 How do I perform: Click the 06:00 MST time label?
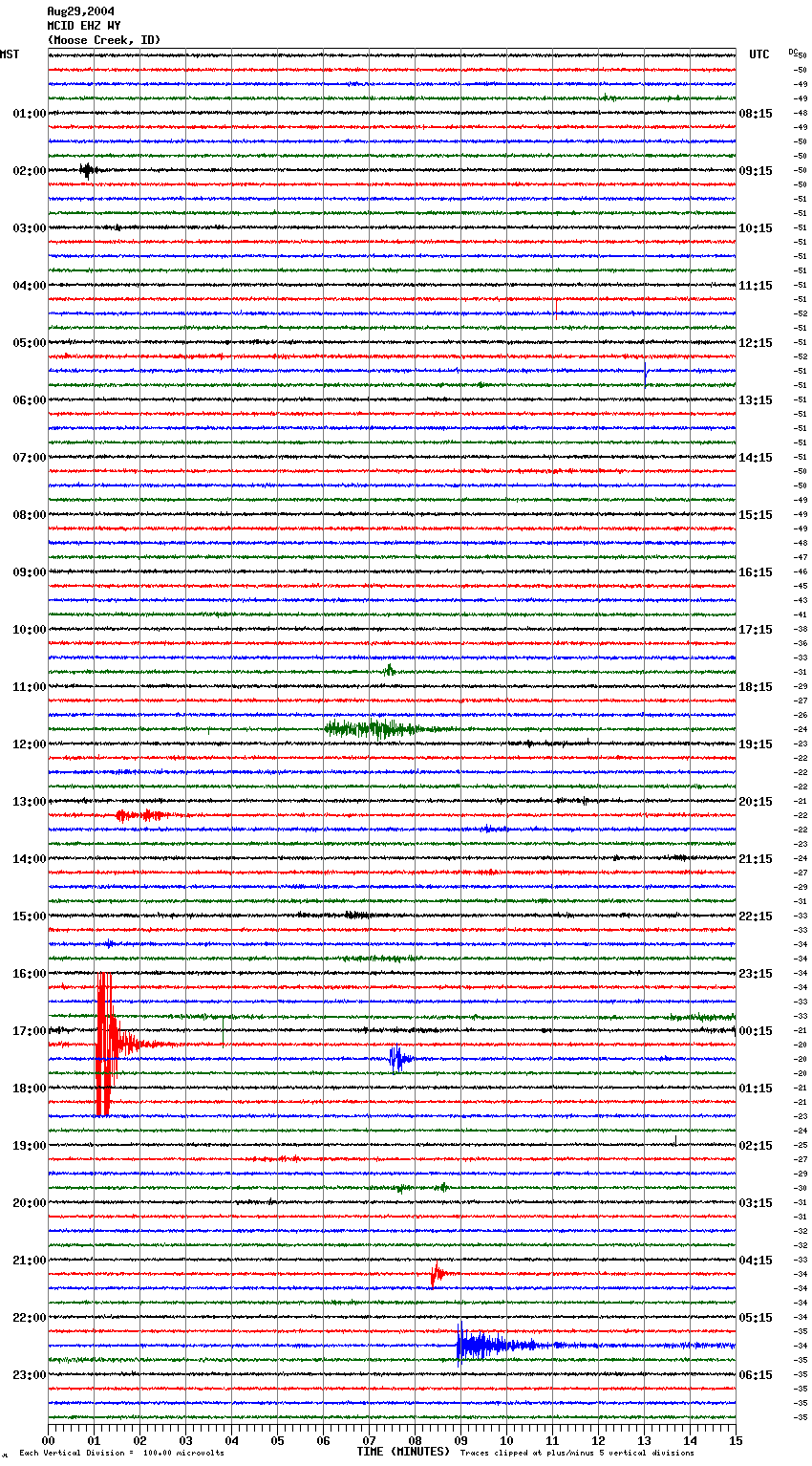(x=30, y=400)
